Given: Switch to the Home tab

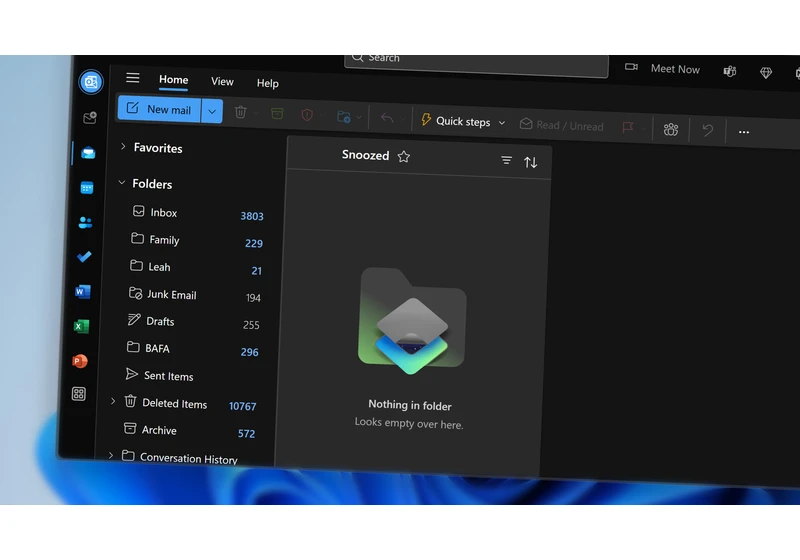Looking at the screenshot, I should tap(173, 80).
